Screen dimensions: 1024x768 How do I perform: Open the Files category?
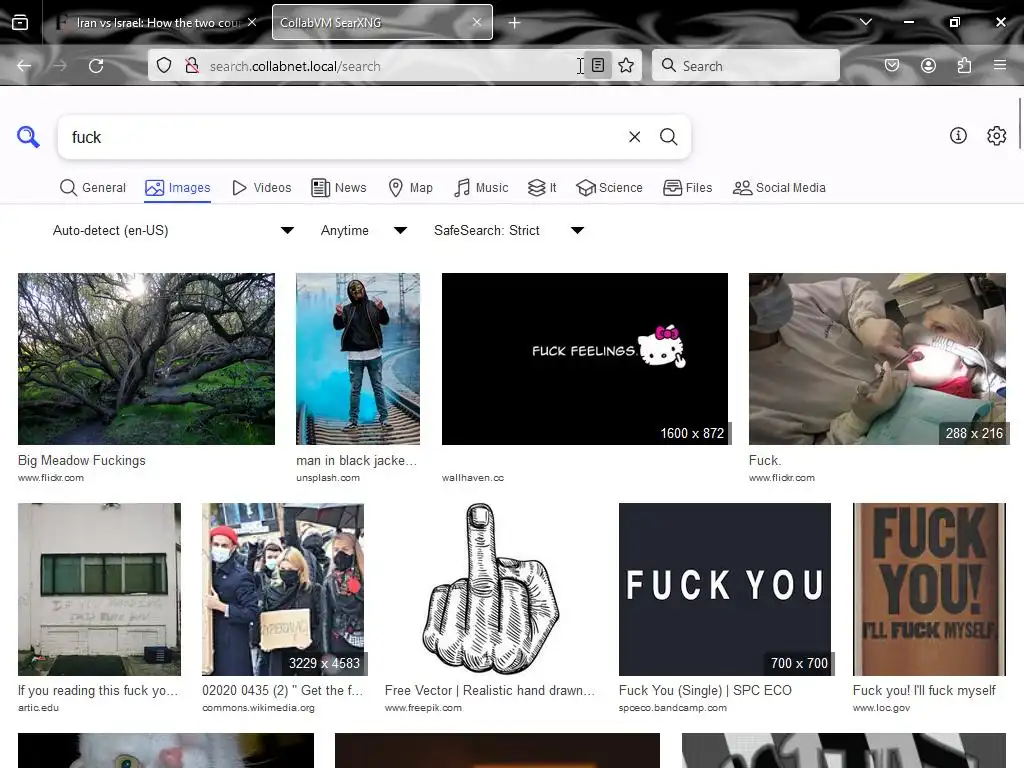click(x=688, y=188)
